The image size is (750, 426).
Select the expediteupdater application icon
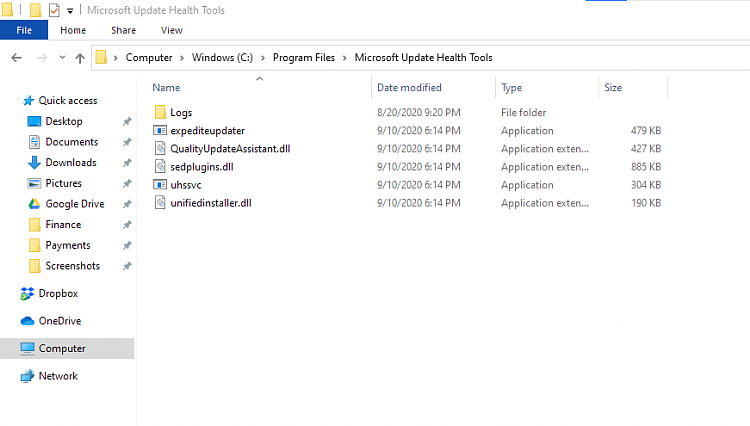pyautogui.click(x=160, y=131)
